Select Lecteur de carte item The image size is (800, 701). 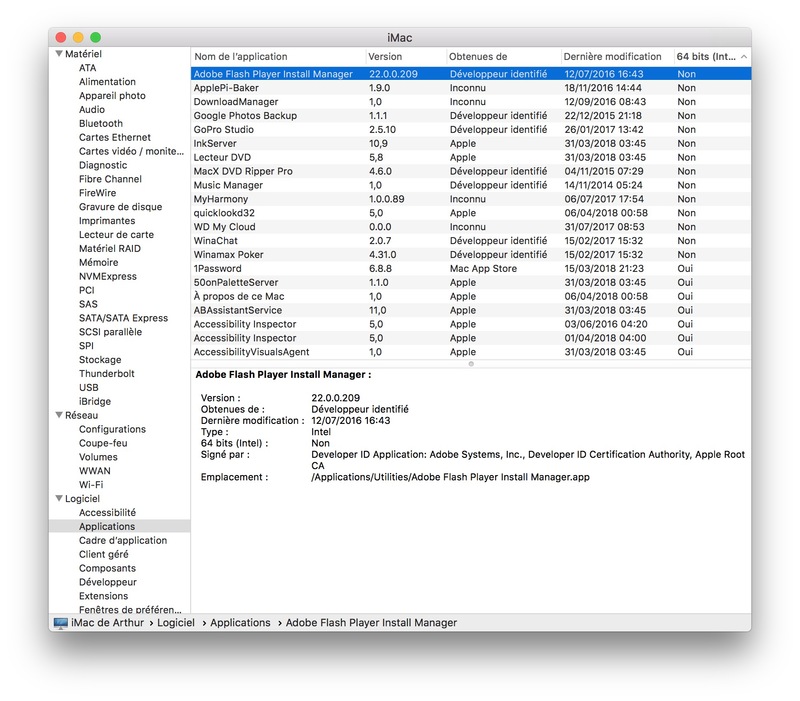[x=116, y=235]
